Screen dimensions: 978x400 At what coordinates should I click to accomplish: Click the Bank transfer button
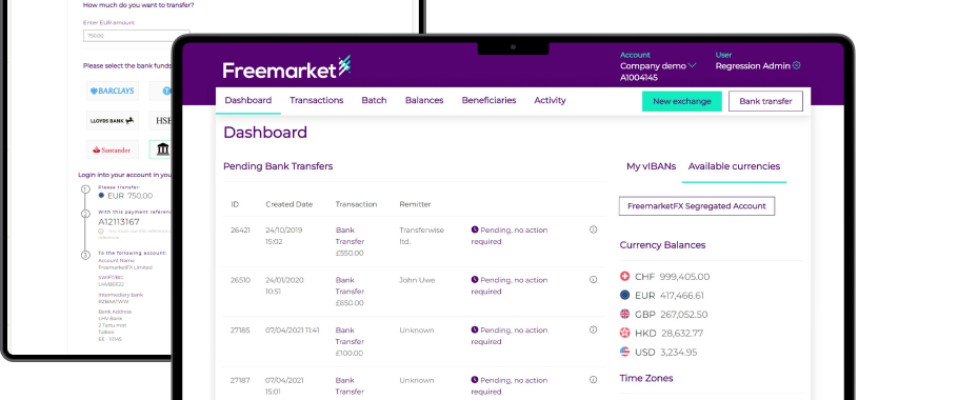coord(765,101)
